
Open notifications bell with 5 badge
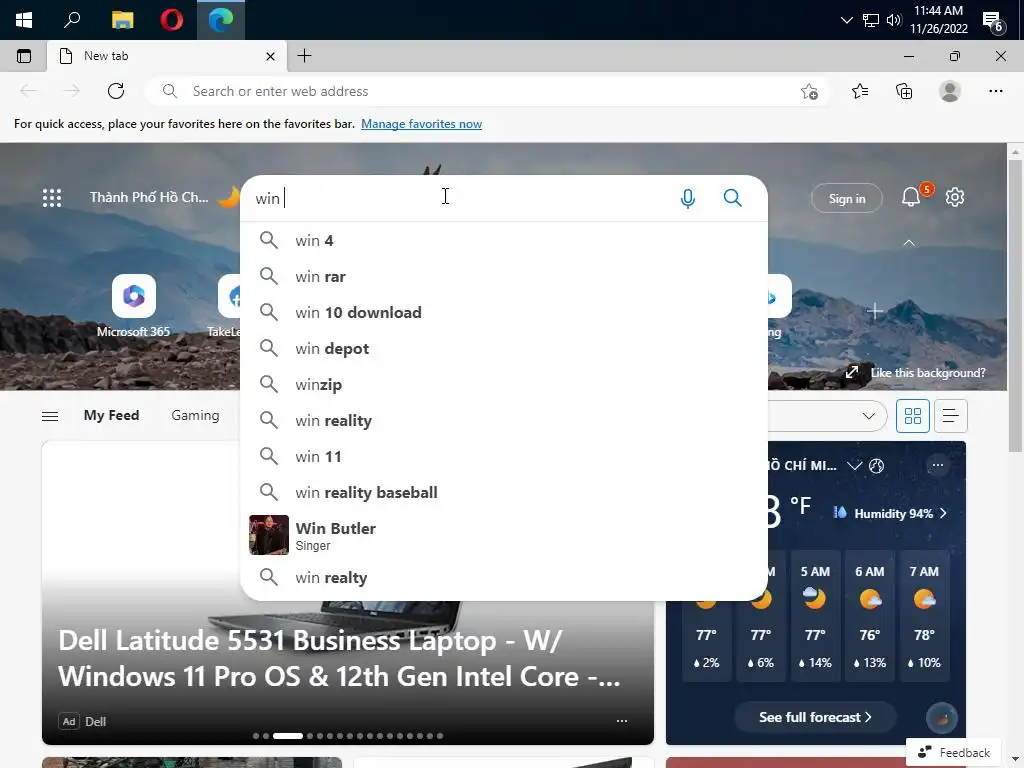[x=911, y=197]
